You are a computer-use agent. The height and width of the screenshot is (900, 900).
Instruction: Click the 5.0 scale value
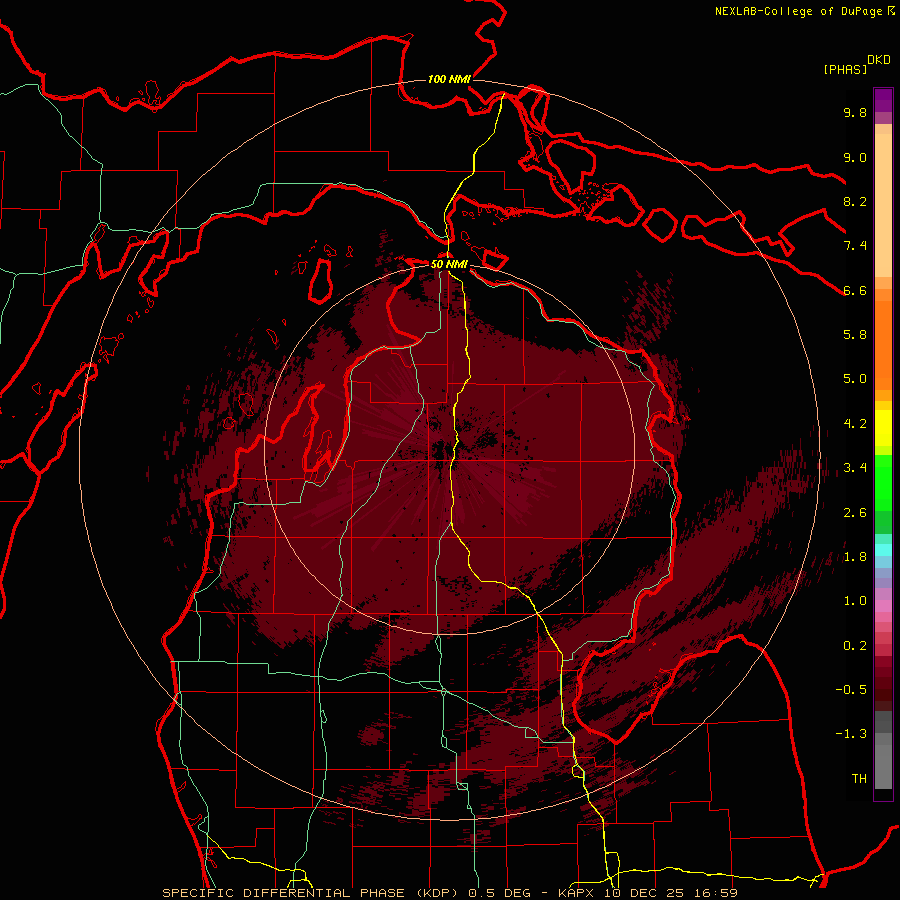tap(855, 379)
